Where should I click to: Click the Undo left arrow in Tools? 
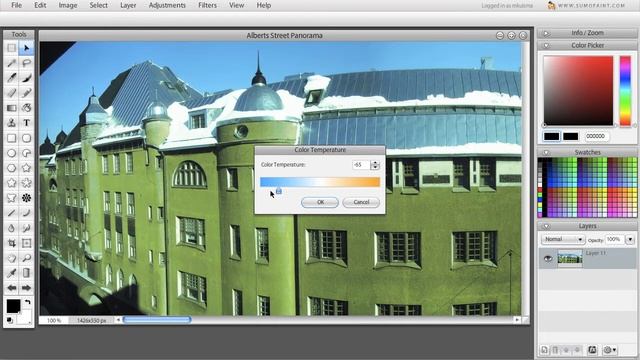(x=11, y=288)
